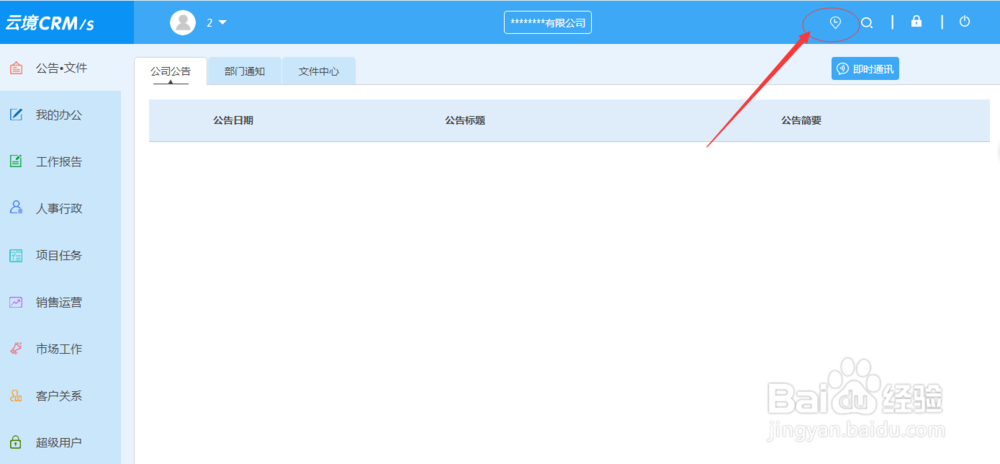Screen dimensions: 1000x464
Task: Launch 即时通讯 instant messaging button
Action: tap(865, 69)
